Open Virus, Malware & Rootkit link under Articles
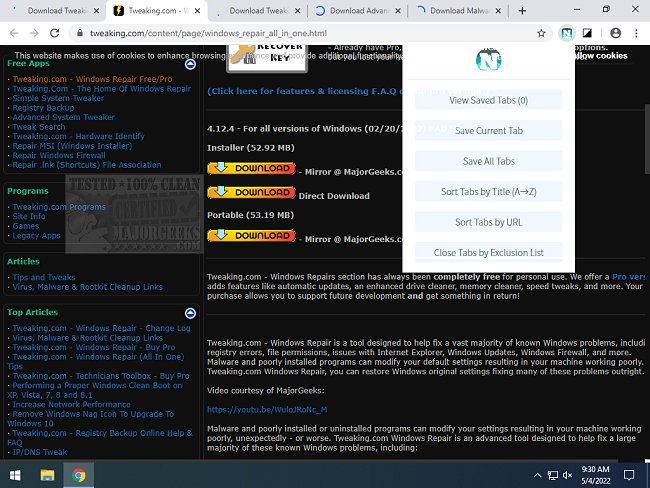Image resolution: width=650 pixels, height=488 pixels. [87, 287]
